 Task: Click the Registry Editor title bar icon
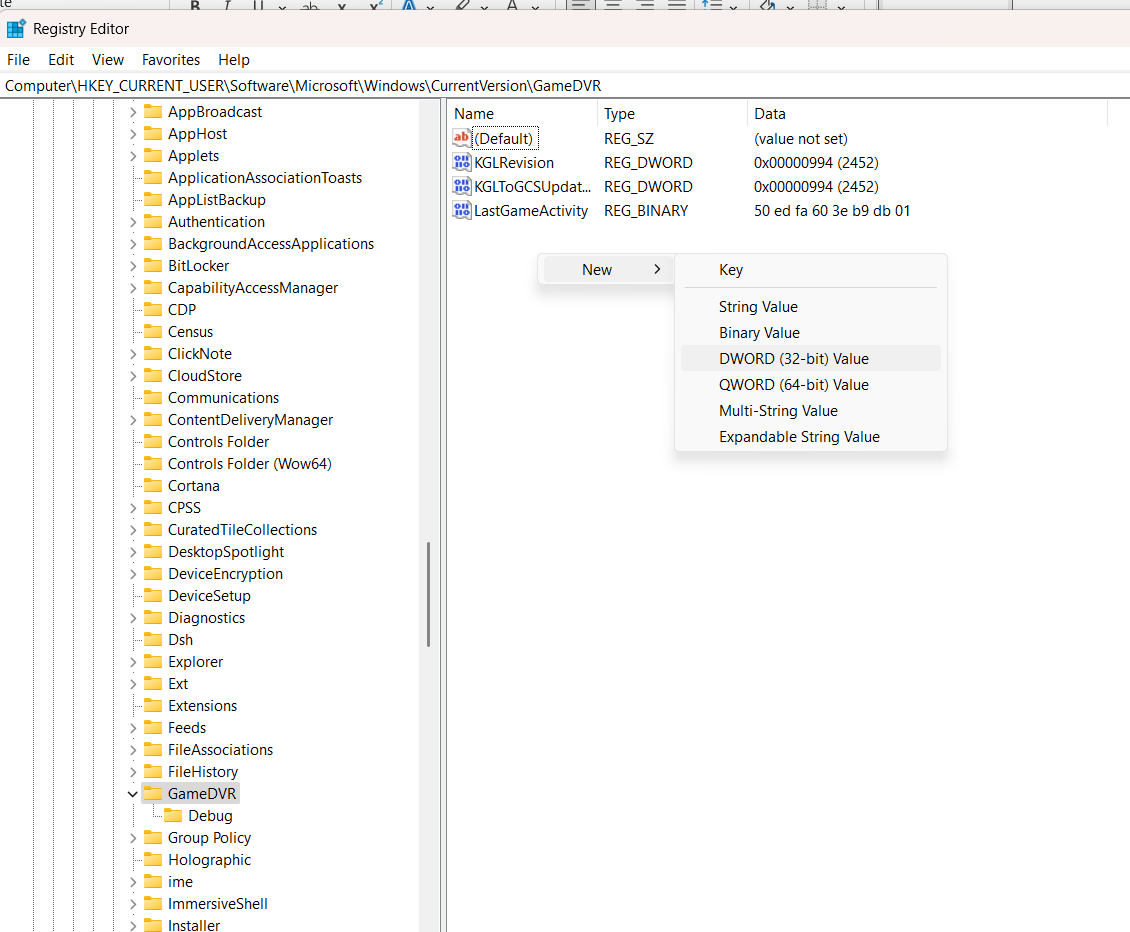tap(16, 29)
